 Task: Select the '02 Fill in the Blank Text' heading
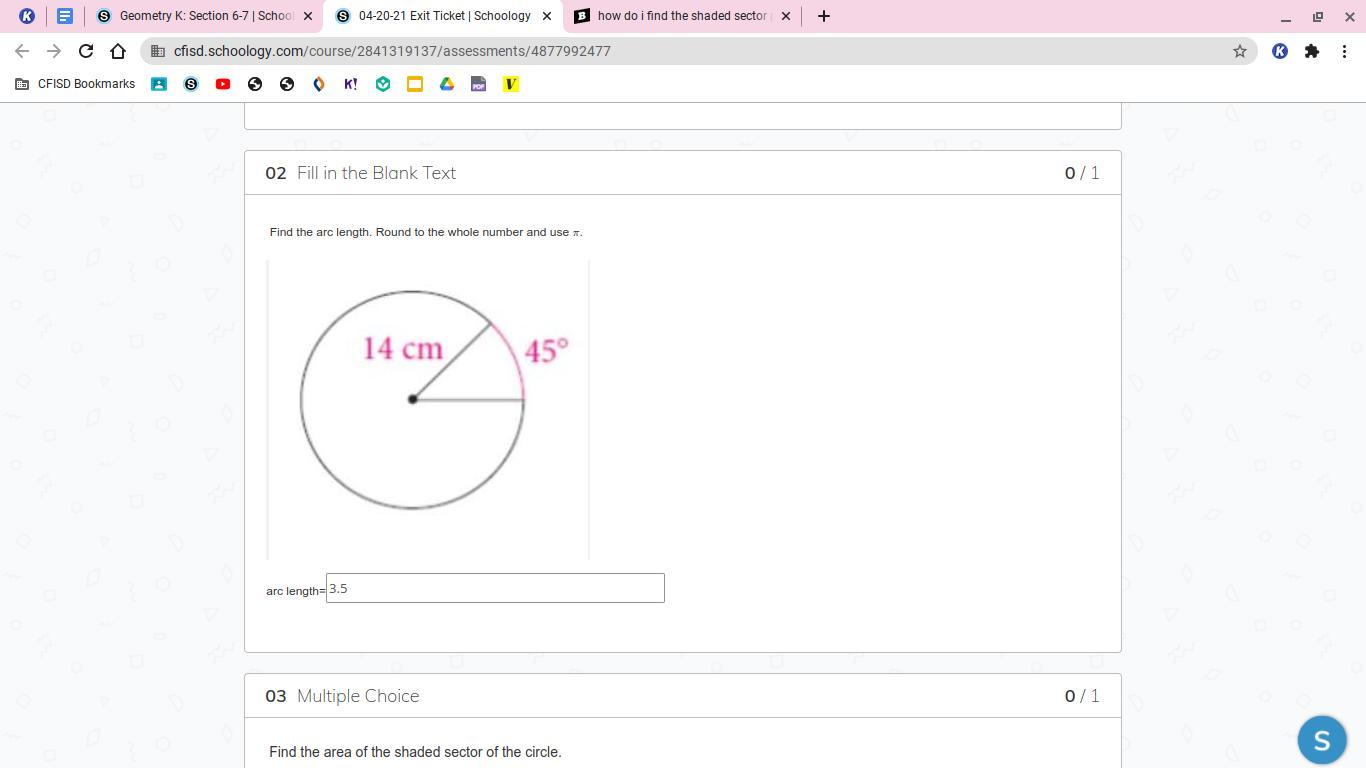[360, 173]
